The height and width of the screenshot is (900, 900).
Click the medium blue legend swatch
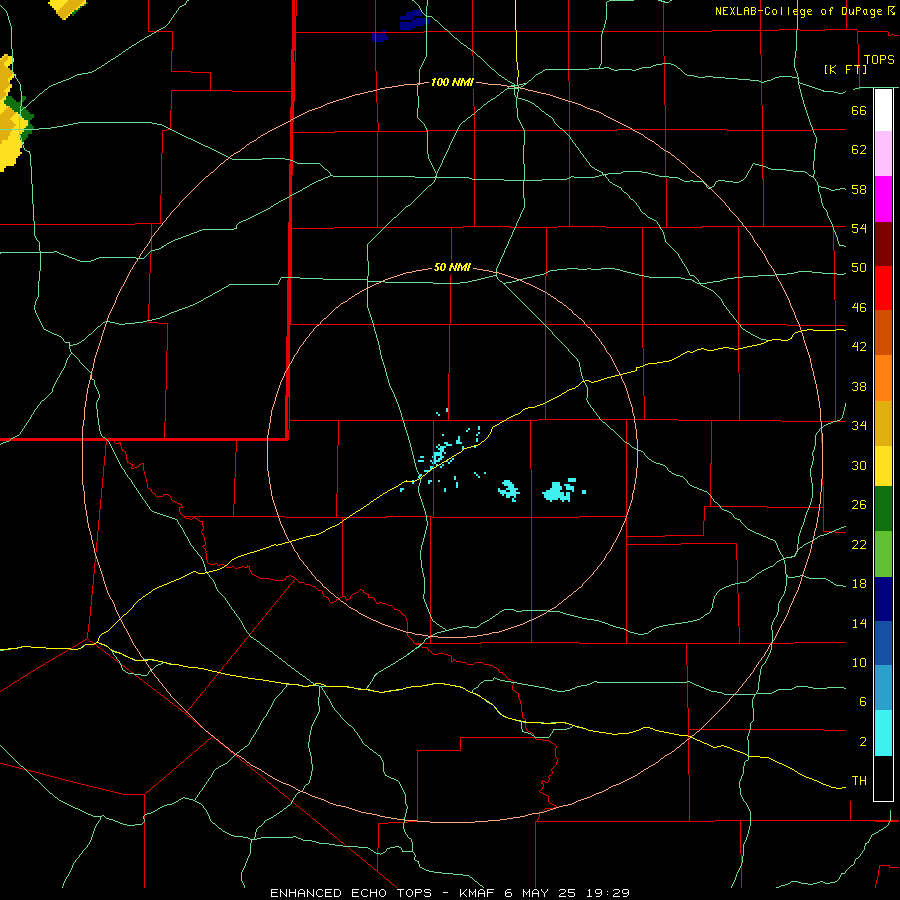point(883,643)
